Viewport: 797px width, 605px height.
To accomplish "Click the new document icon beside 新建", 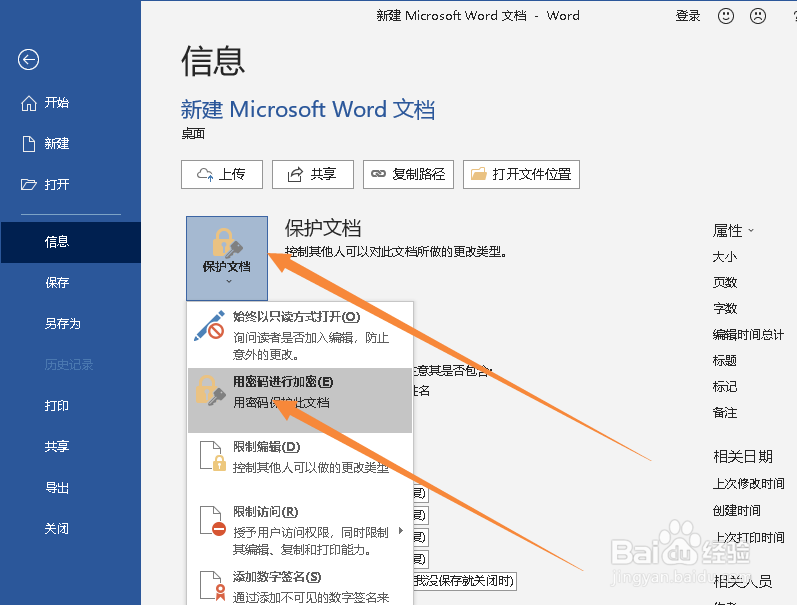I will (29, 144).
